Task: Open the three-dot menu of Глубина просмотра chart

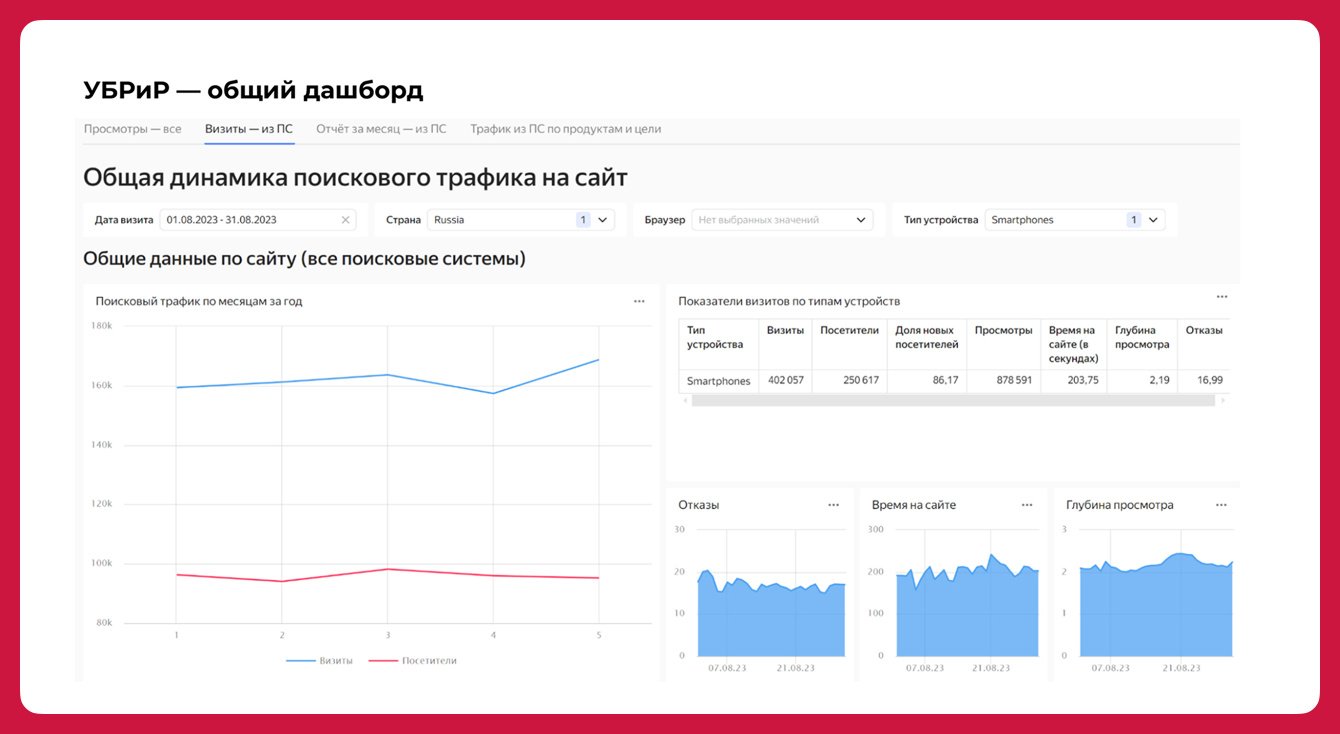Action: pos(1221,505)
